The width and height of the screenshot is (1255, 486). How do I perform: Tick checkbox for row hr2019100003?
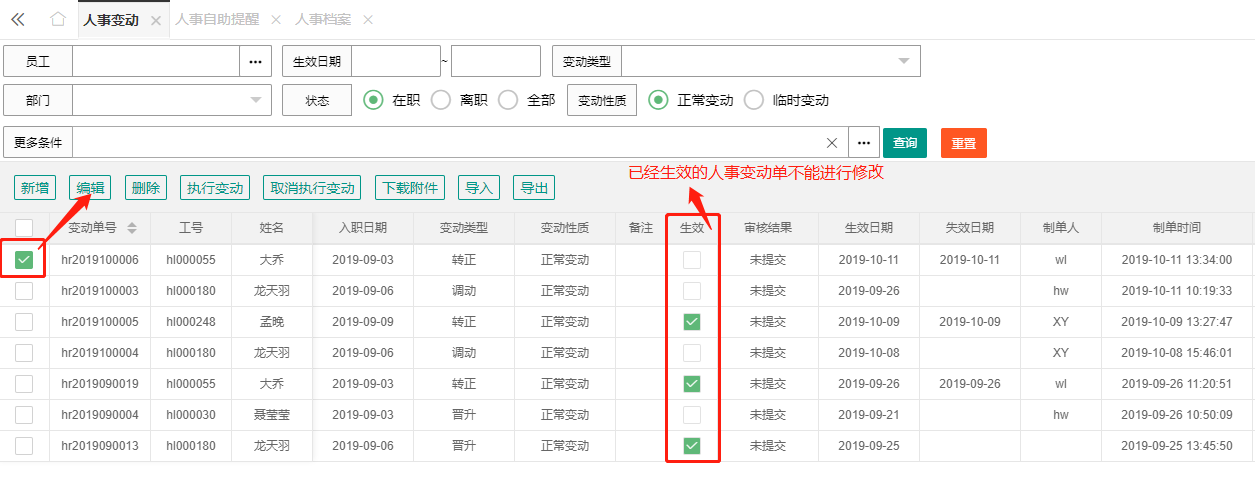tap(24, 291)
